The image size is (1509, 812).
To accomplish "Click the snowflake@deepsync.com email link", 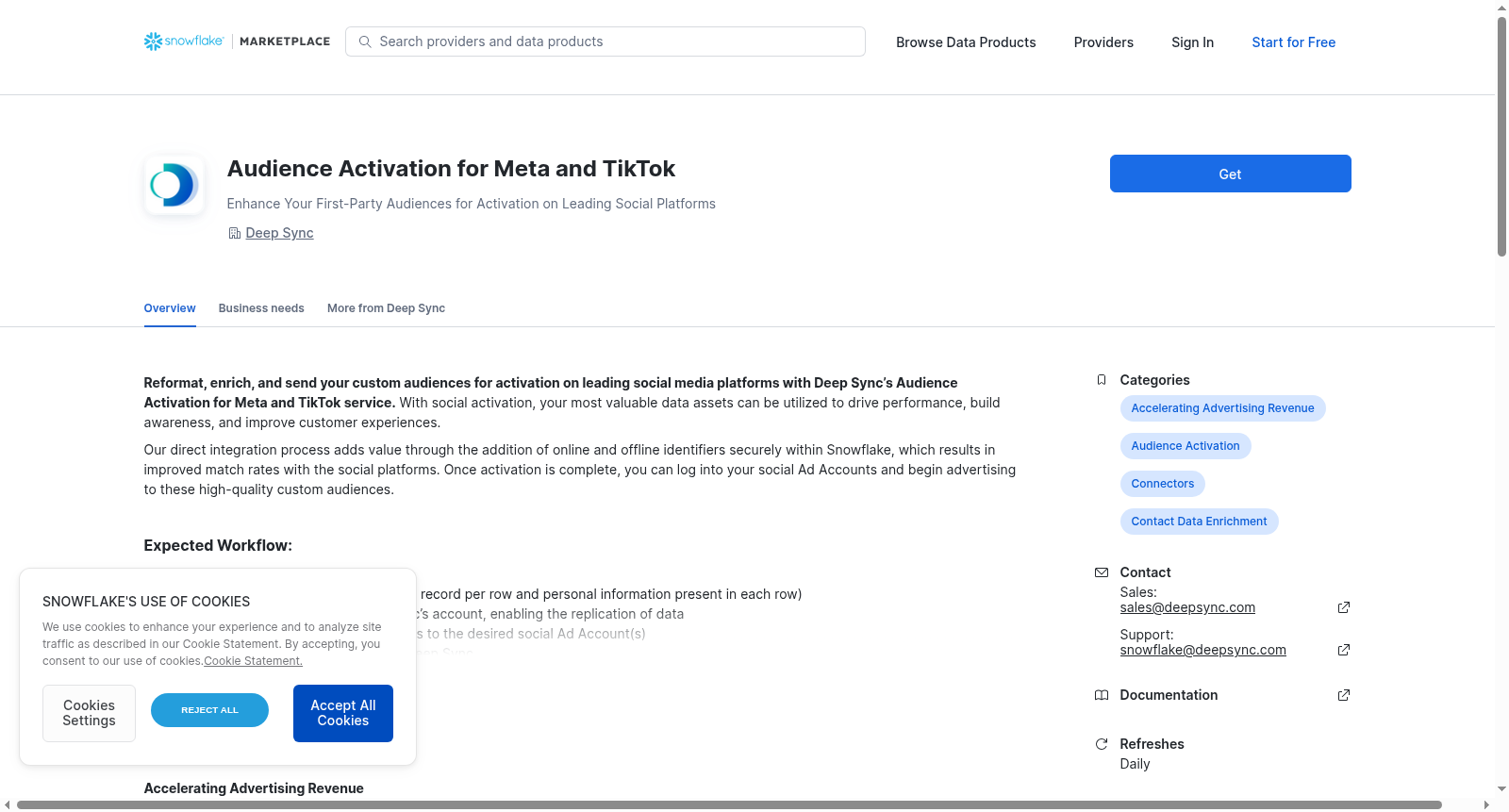I will coord(1202,650).
